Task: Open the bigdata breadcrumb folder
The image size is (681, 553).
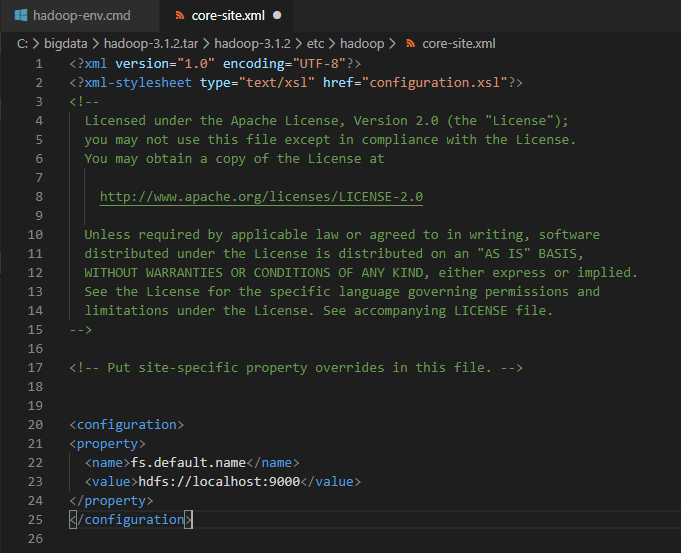Action: (x=66, y=43)
